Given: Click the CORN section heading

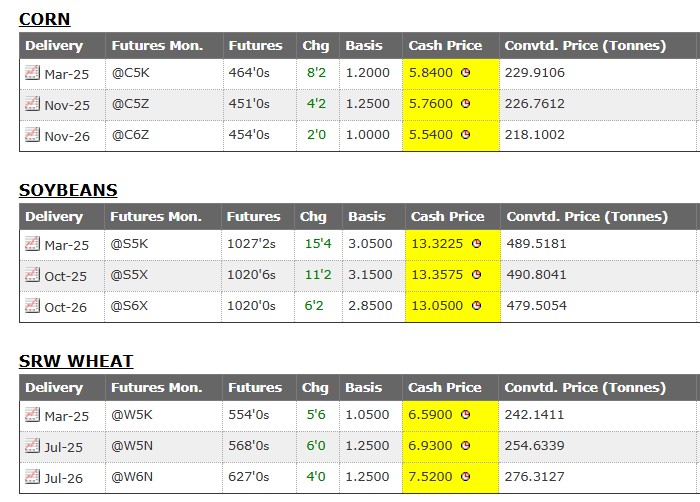Looking at the screenshot, I should pos(44,19).
